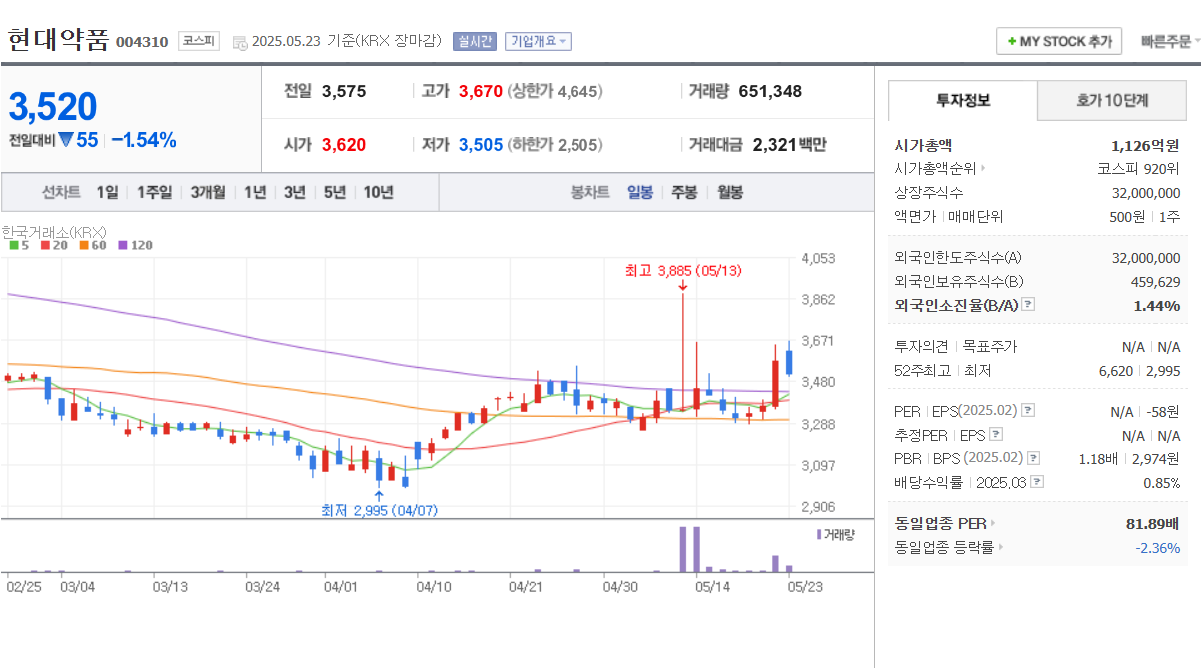
Task: Select the 1주일 line chart period
Action: click(154, 192)
